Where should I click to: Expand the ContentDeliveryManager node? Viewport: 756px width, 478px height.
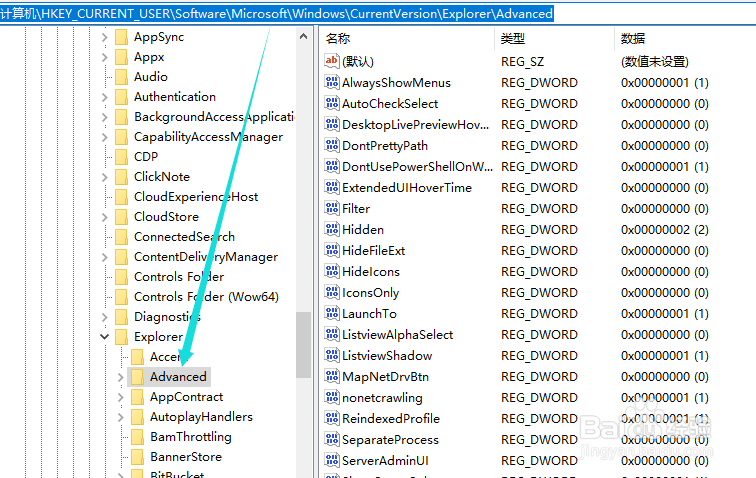(x=105, y=257)
